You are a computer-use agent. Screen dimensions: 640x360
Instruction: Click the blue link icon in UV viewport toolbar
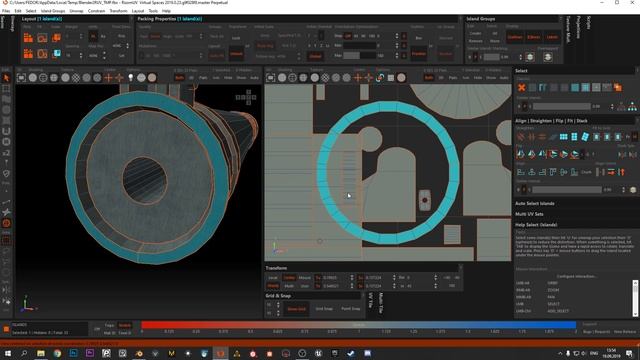380,78
